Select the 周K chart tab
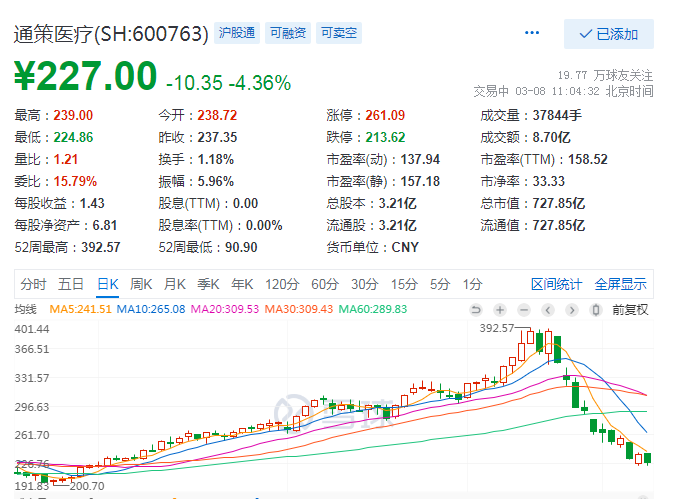This screenshot has height=499, width=674. (141, 284)
